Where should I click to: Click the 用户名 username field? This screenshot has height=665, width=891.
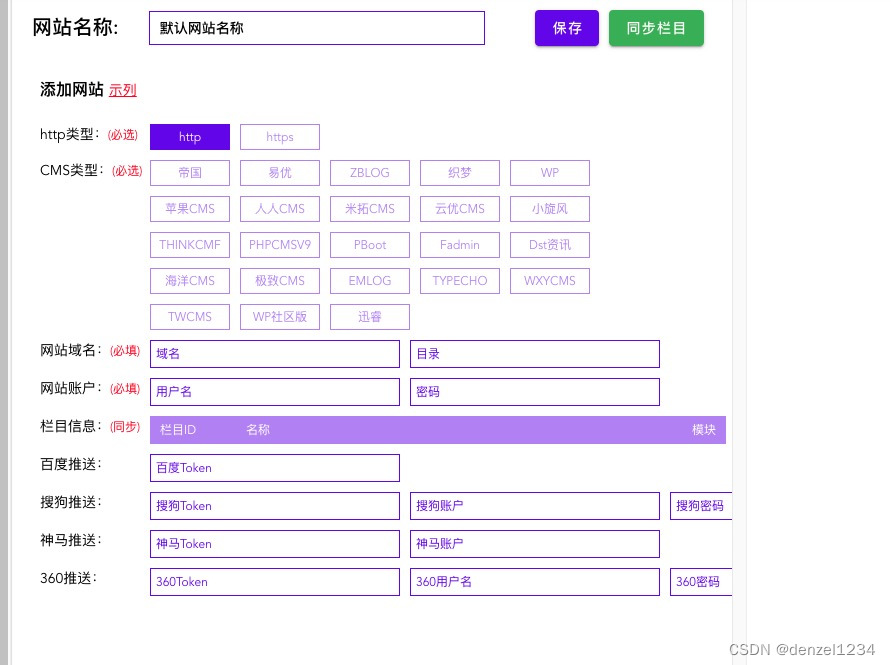tap(275, 392)
